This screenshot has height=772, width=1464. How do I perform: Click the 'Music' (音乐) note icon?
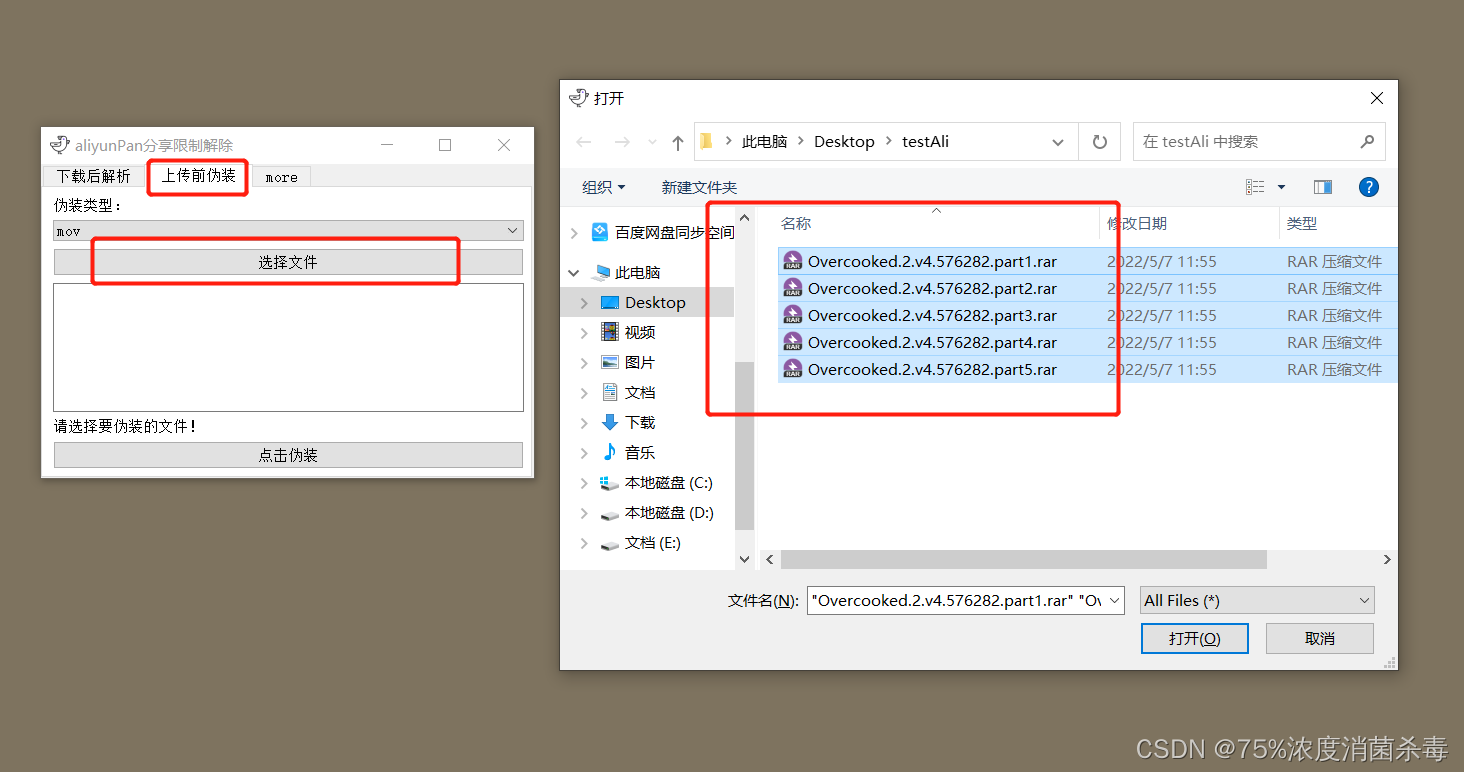tap(609, 452)
